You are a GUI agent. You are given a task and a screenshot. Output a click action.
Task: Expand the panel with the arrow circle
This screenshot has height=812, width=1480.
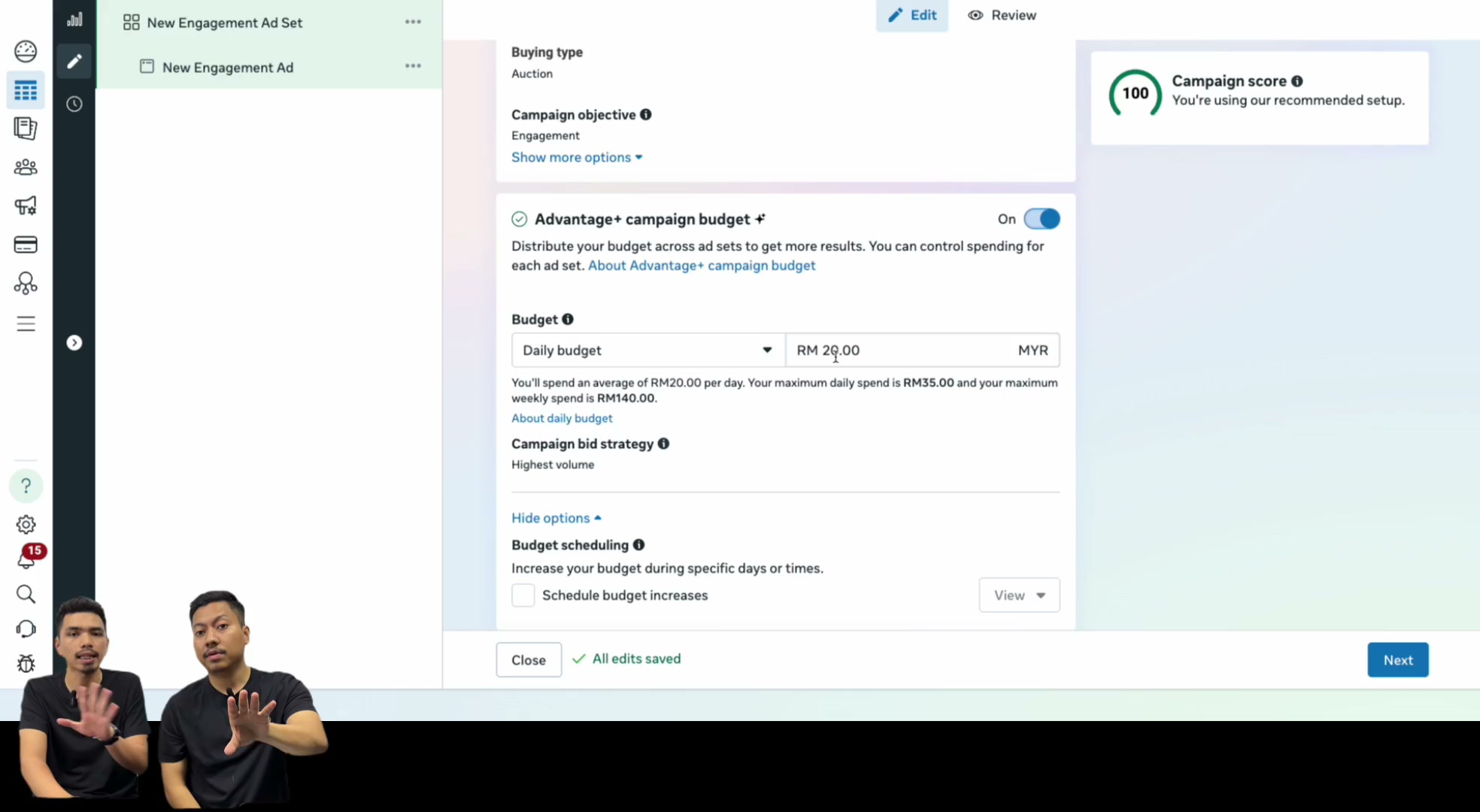point(74,343)
